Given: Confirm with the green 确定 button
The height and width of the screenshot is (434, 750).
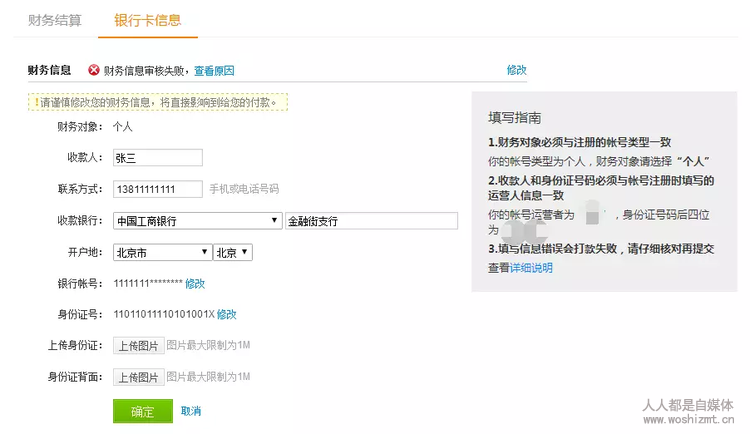Looking at the screenshot, I should pos(143,411).
